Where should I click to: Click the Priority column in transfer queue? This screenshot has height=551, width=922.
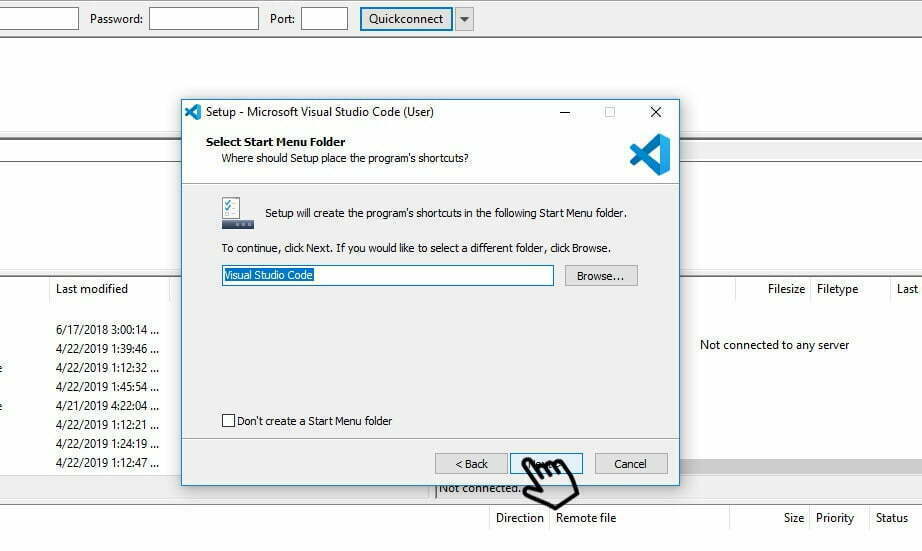coord(834,518)
